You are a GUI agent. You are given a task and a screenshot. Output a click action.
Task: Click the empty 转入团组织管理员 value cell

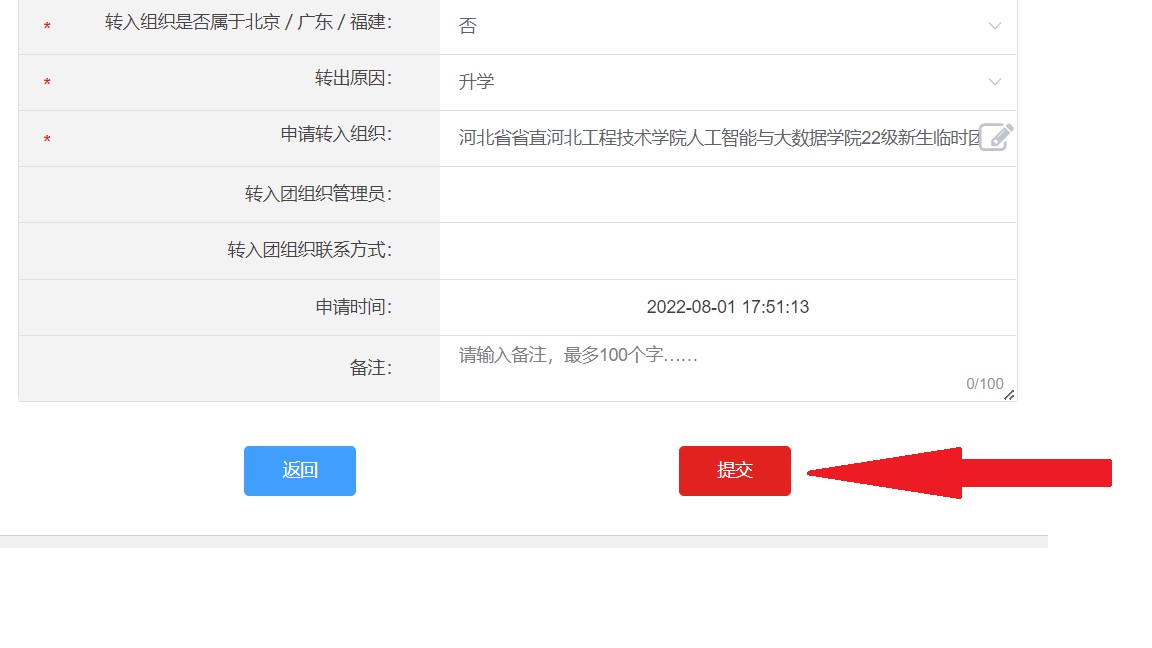click(727, 195)
